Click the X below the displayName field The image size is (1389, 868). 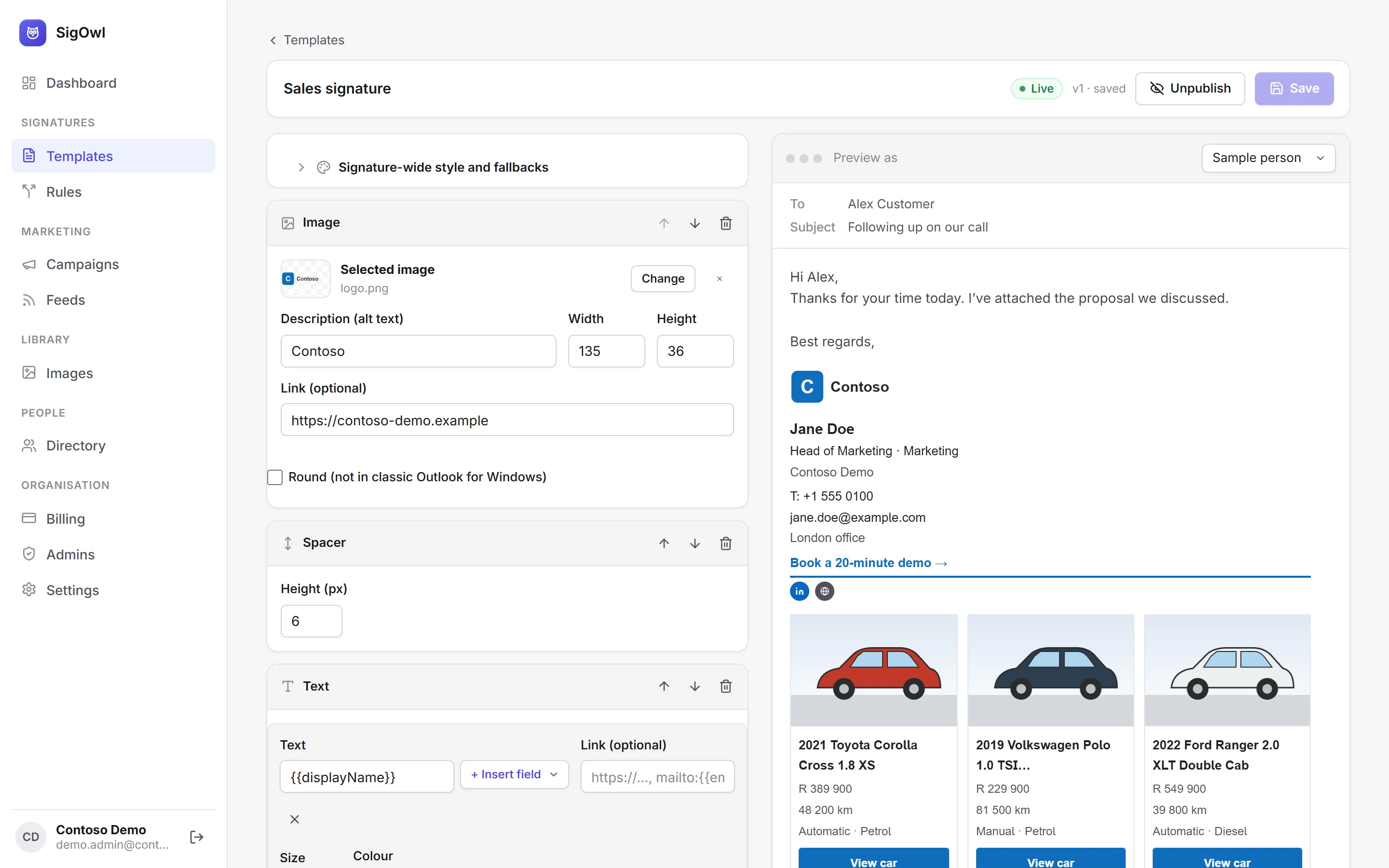click(295, 819)
